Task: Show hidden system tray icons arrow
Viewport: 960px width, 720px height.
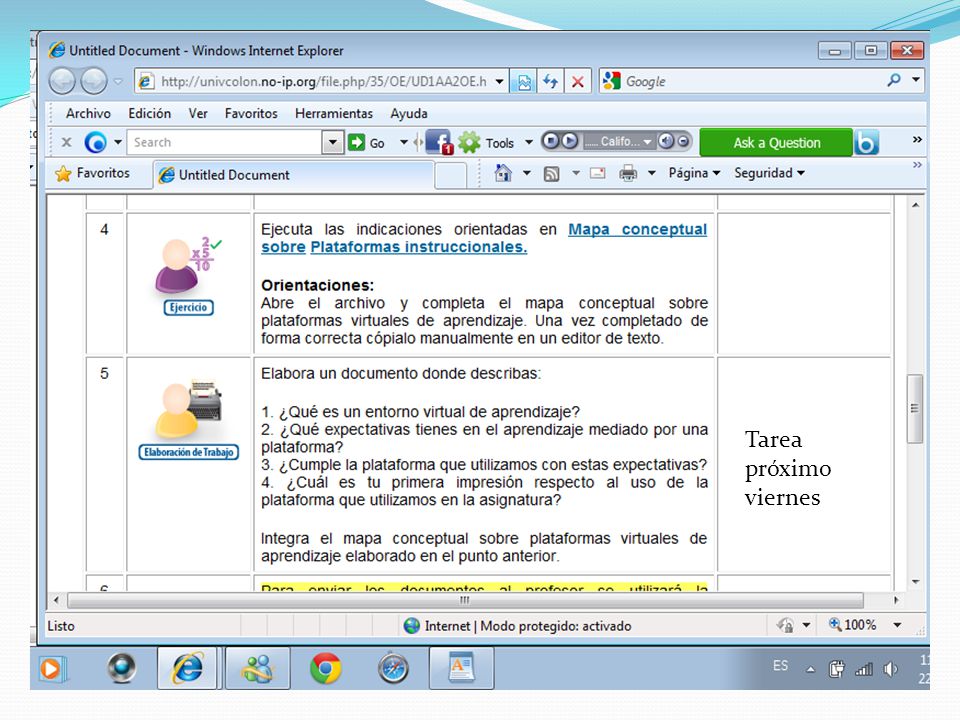Action: point(811,670)
